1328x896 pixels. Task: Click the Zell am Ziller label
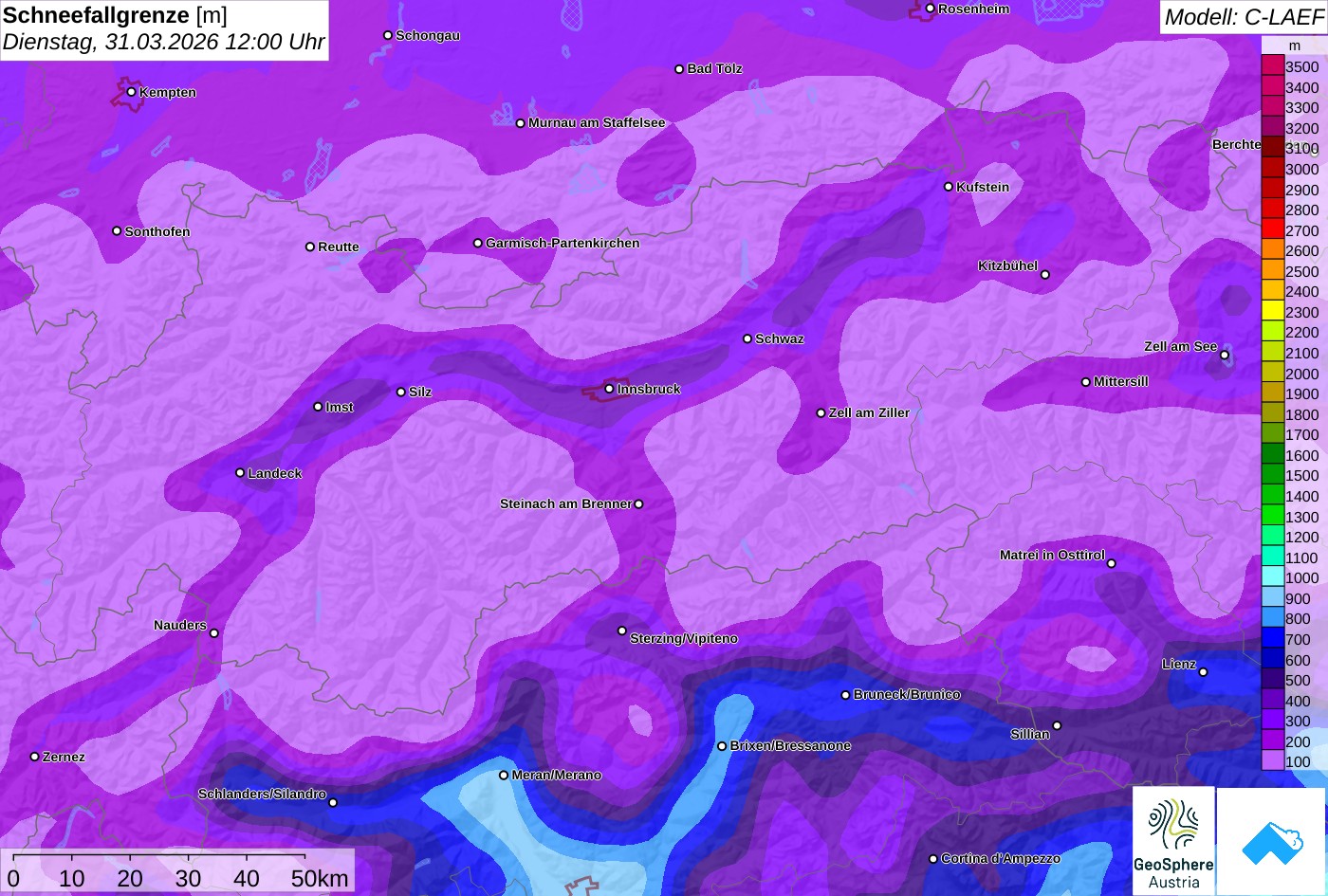869,412
